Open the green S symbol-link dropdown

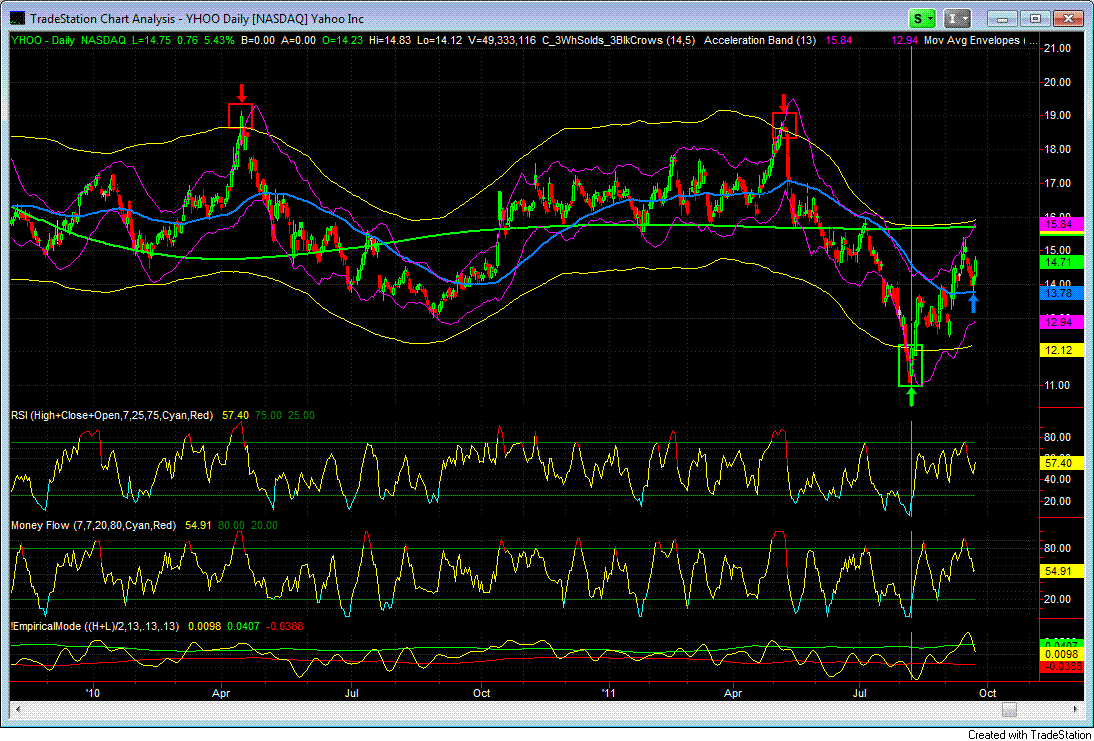coord(924,19)
